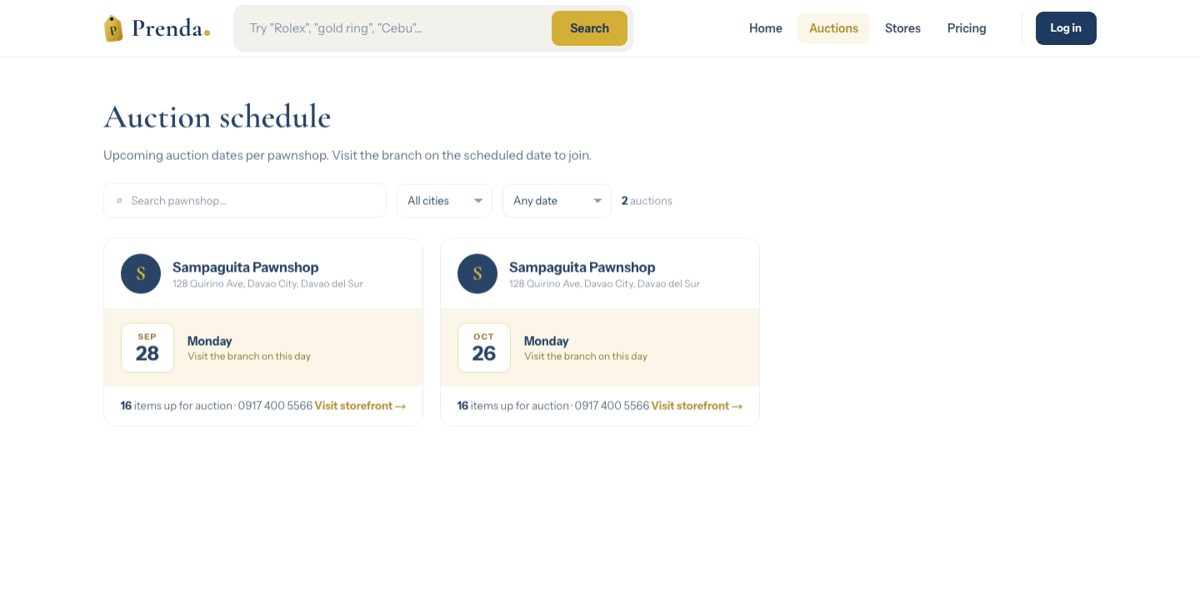1200x604 pixels.
Task: Click the Prenda brand name text
Action: 171,28
